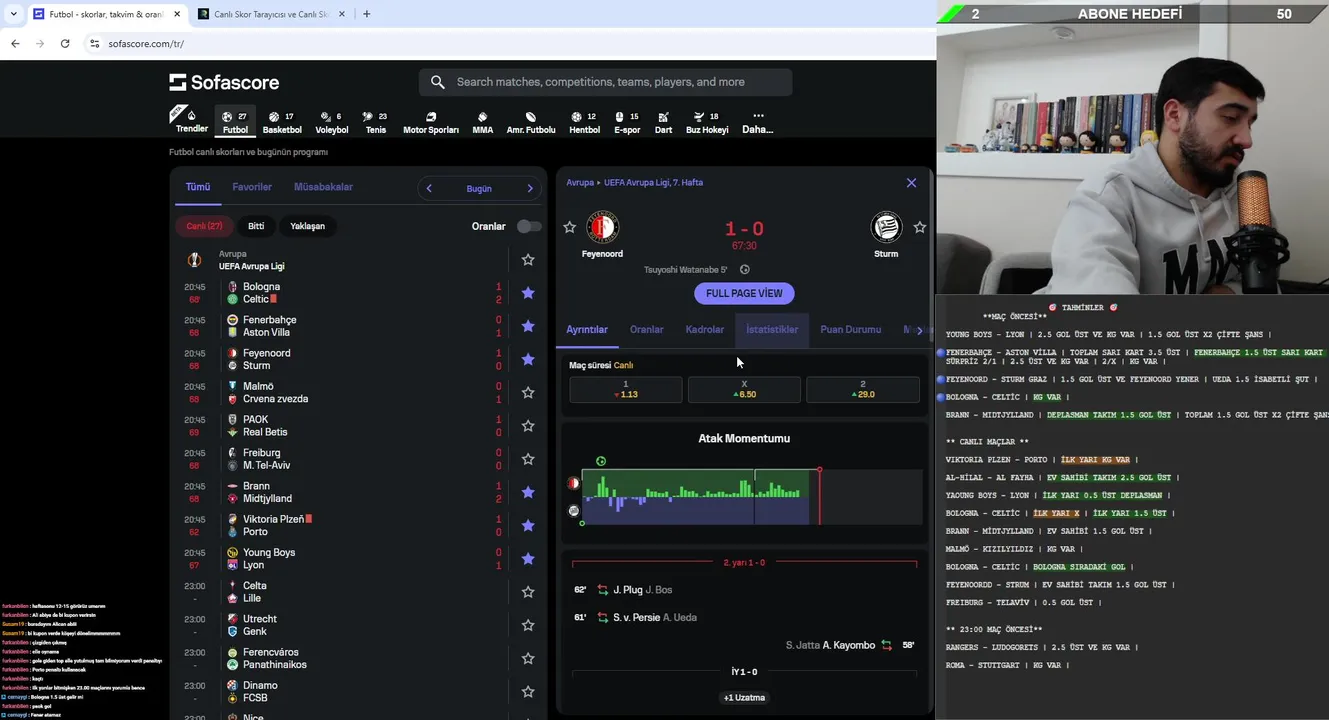Click the Sofascore logo
This screenshot has width=1329, height=720.
click(x=224, y=82)
